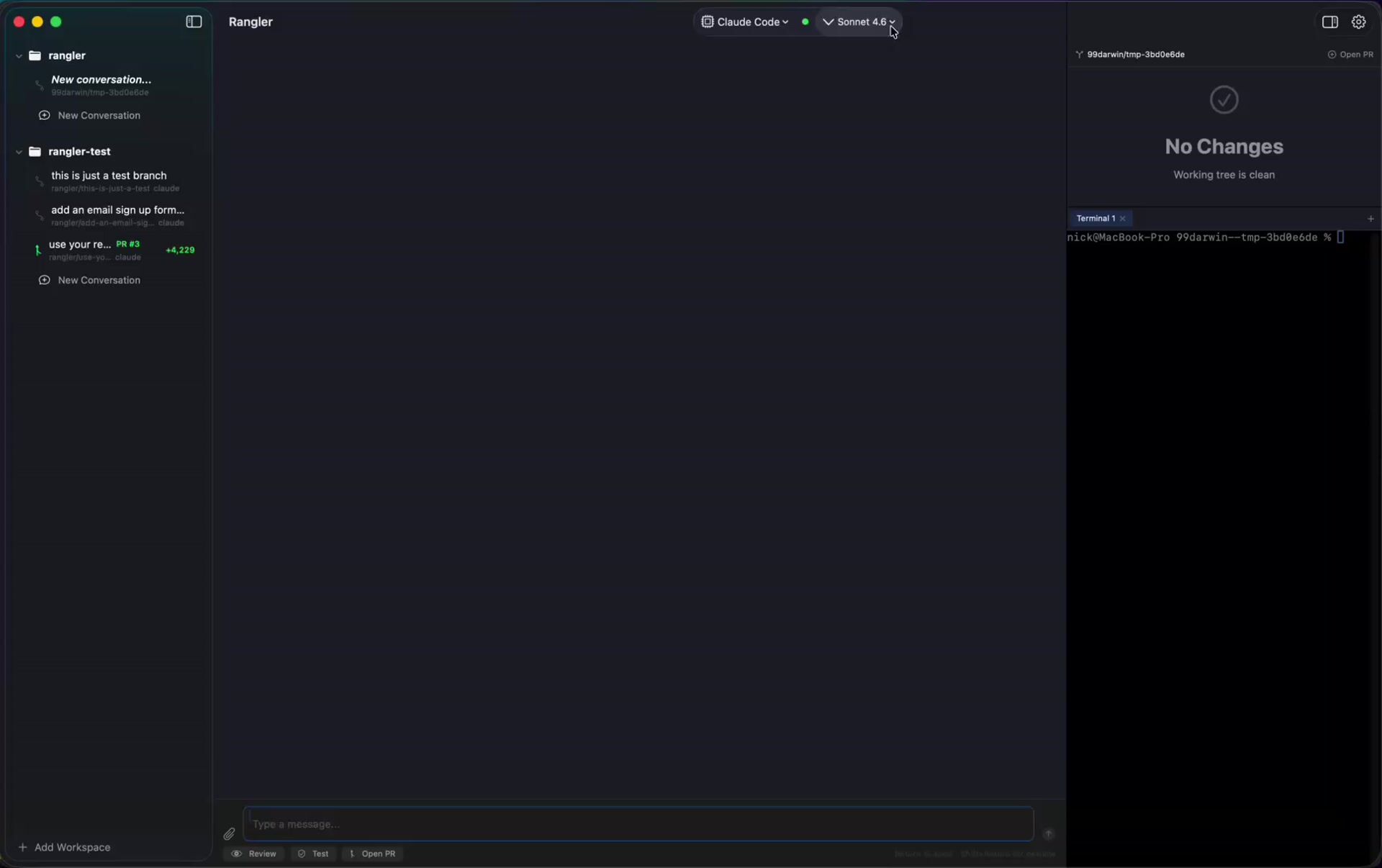Collapse the rangler-test workspace chevron
1382x868 pixels.
[x=19, y=152]
